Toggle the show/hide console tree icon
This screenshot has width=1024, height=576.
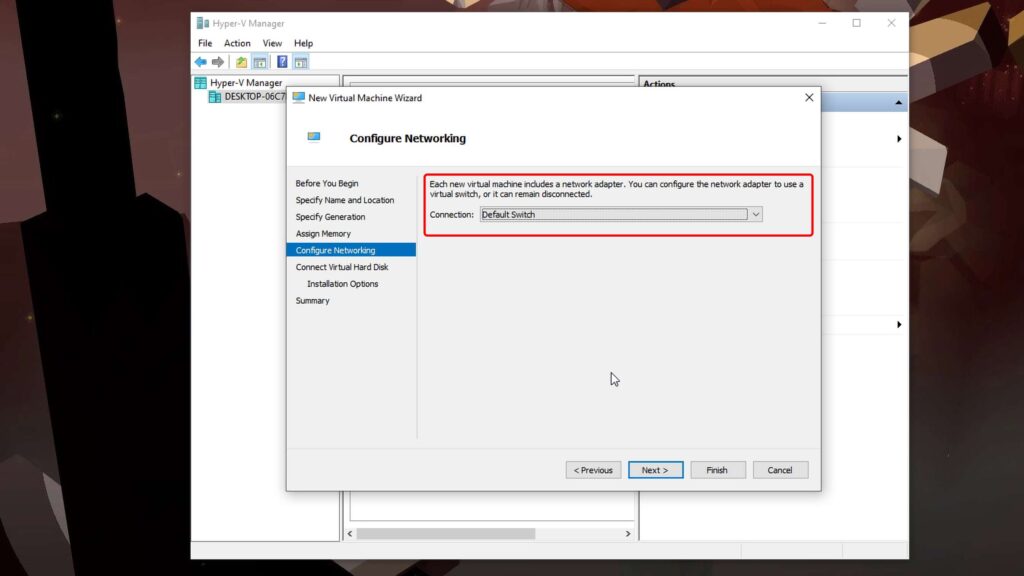pos(260,62)
